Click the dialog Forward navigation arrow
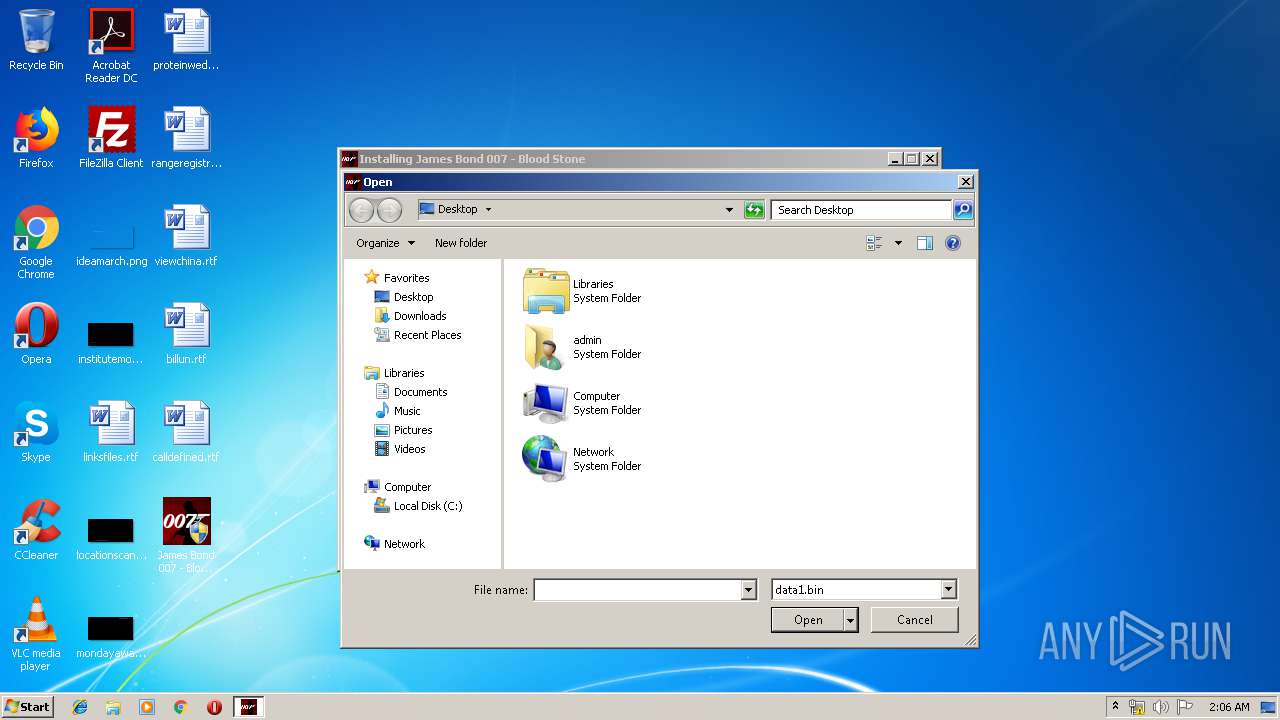The height and width of the screenshot is (720, 1280). [x=389, y=210]
